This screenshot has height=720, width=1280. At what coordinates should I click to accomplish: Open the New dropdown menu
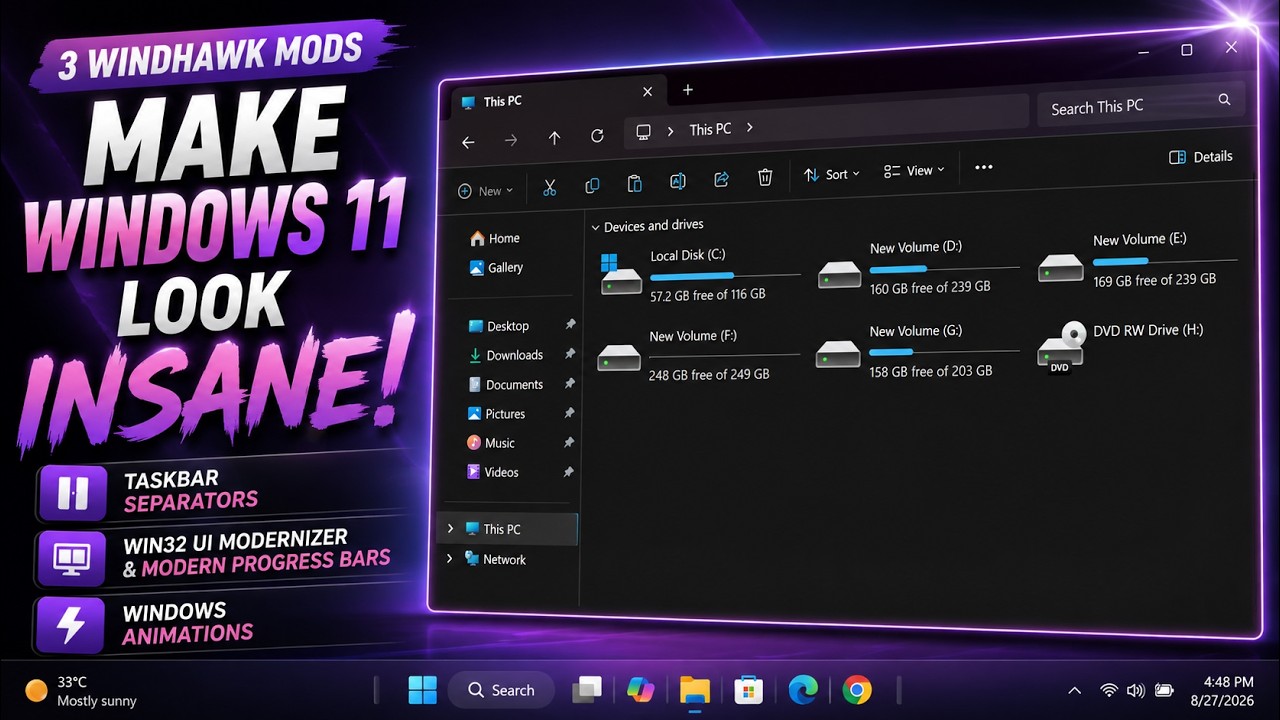click(485, 191)
